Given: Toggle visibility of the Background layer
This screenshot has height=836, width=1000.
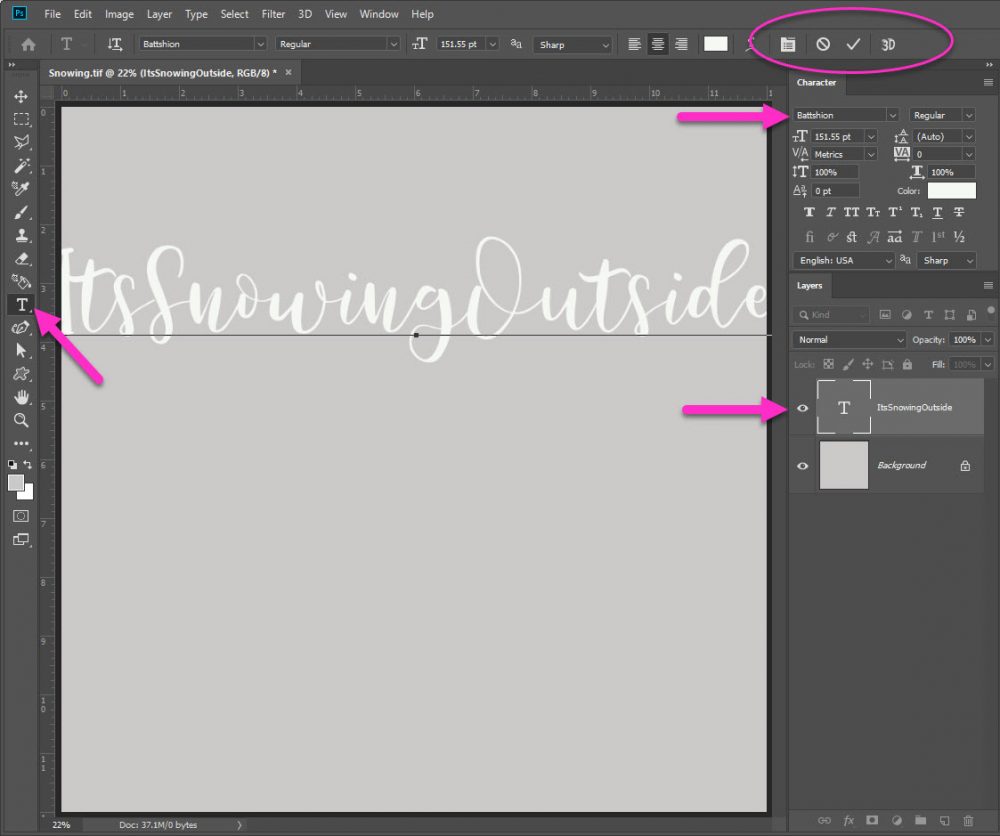Looking at the screenshot, I should pos(802,466).
